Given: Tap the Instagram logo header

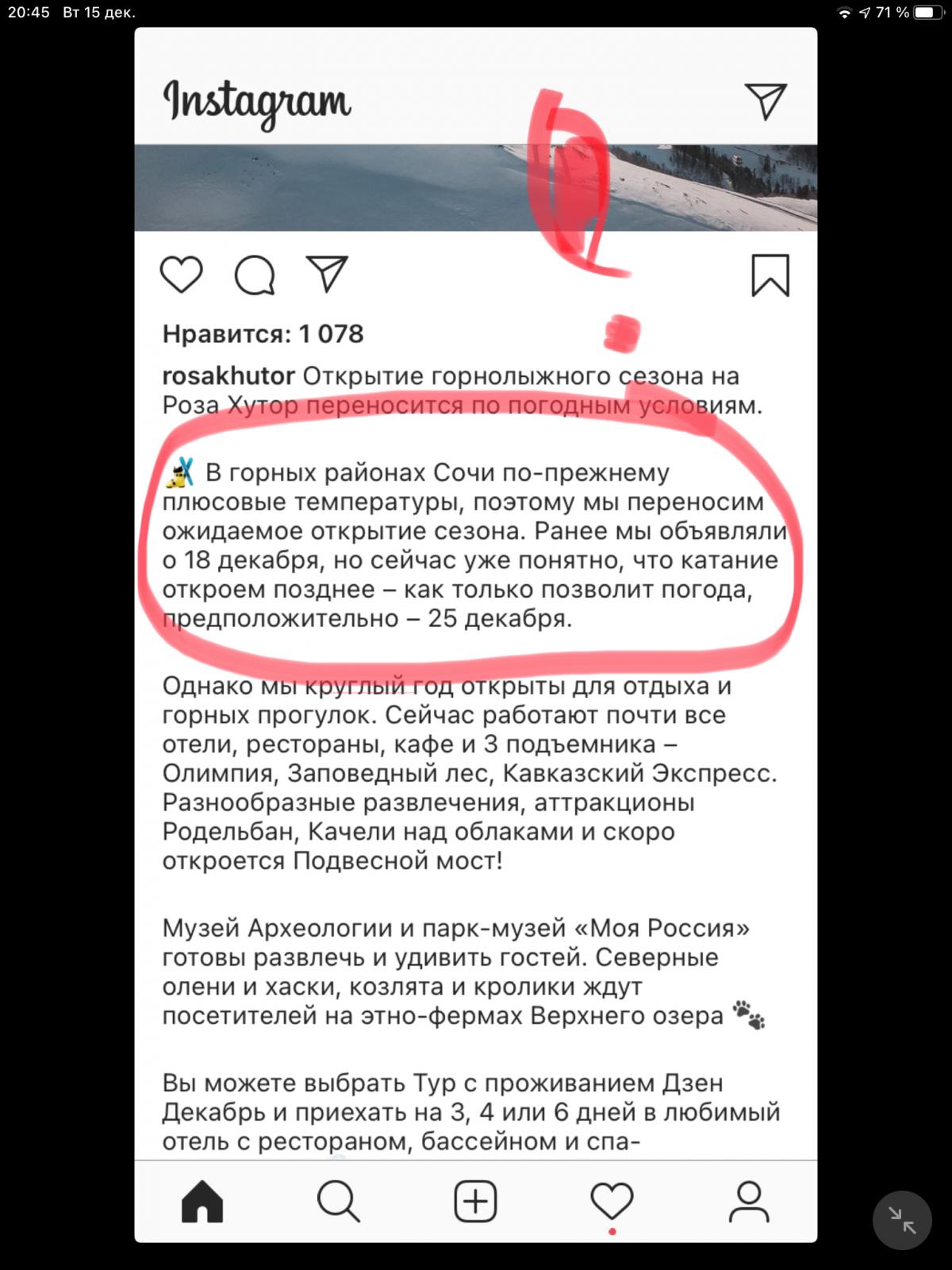Looking at the screenshot, I should coord(257,103).
